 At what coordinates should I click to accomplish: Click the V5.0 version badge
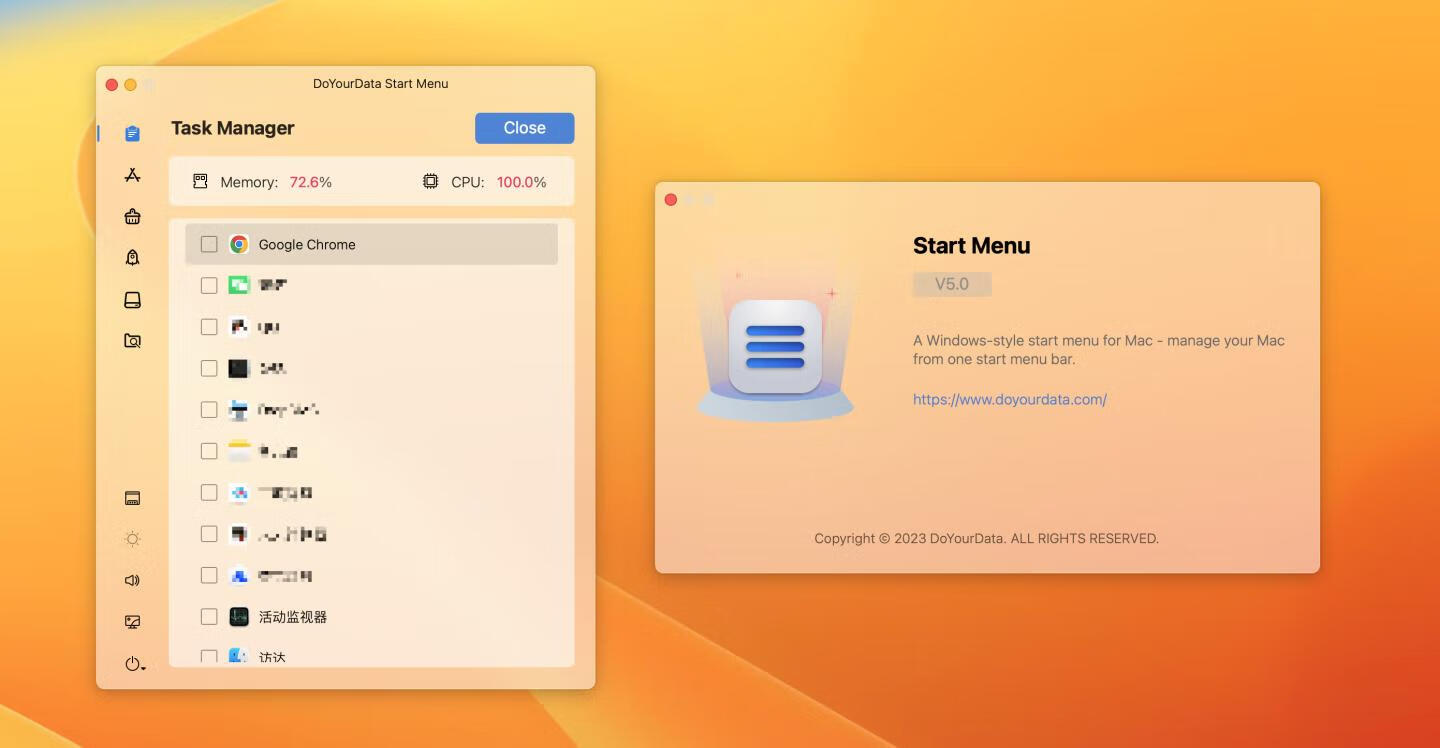click(x=952, y=284)
